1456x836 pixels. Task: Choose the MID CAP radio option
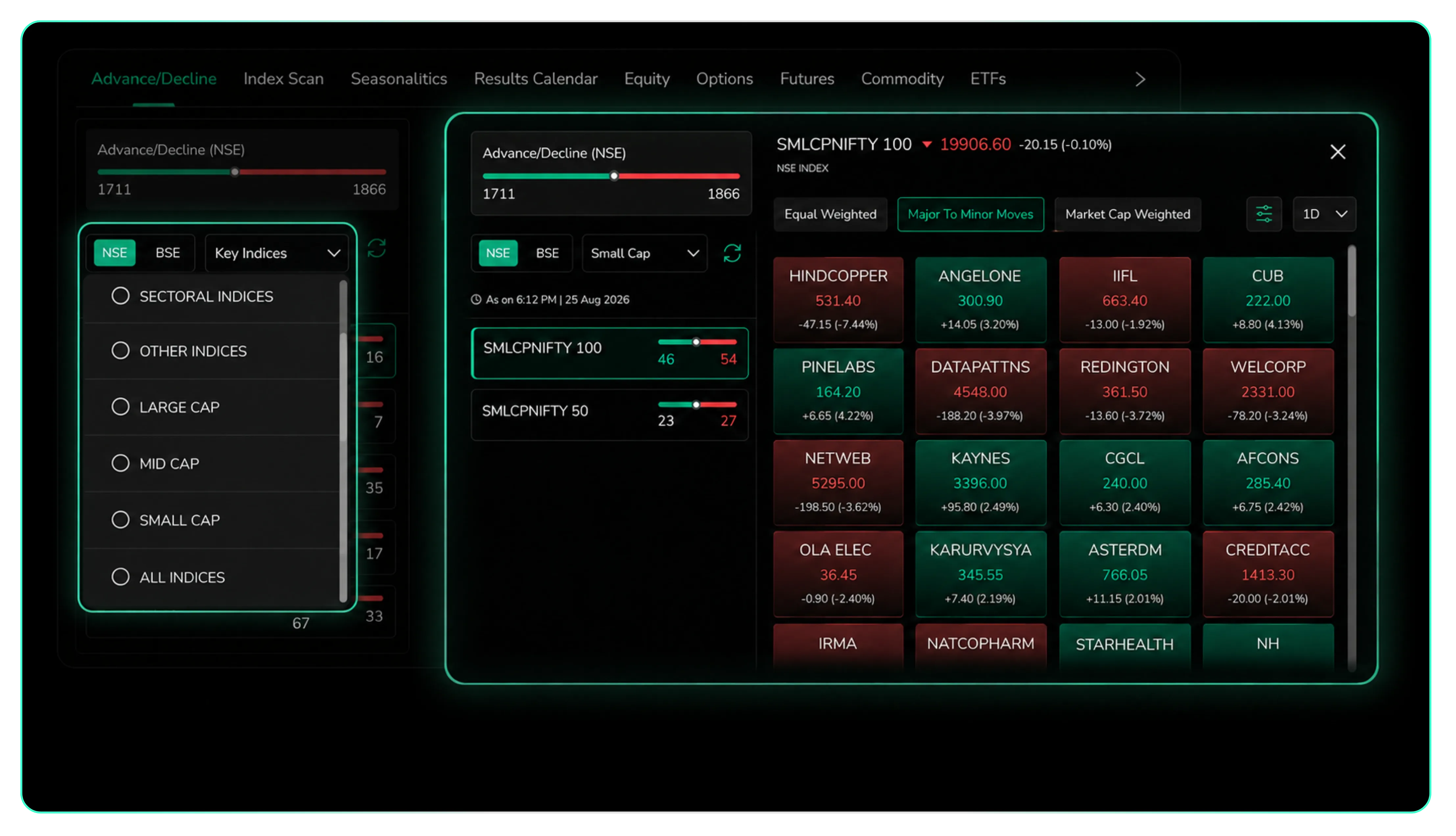(120, 463)
